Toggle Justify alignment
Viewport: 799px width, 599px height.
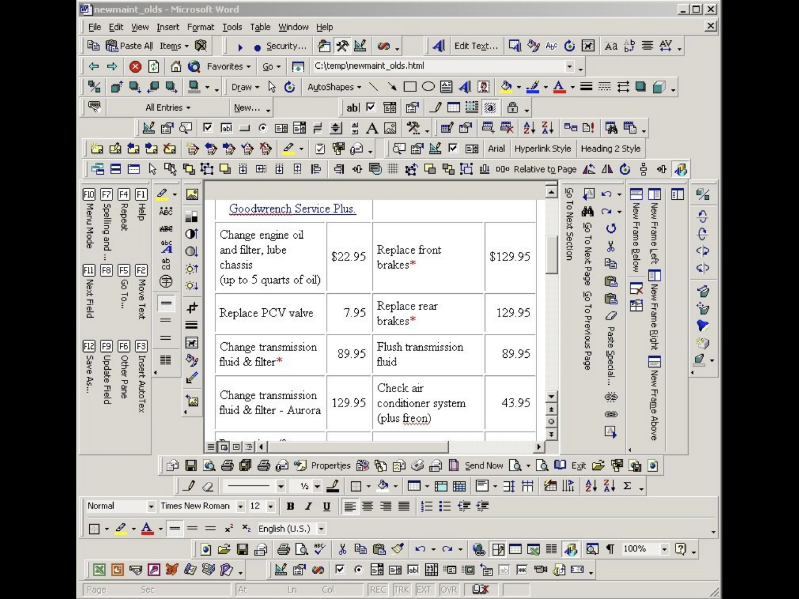(x=404, y=506)
